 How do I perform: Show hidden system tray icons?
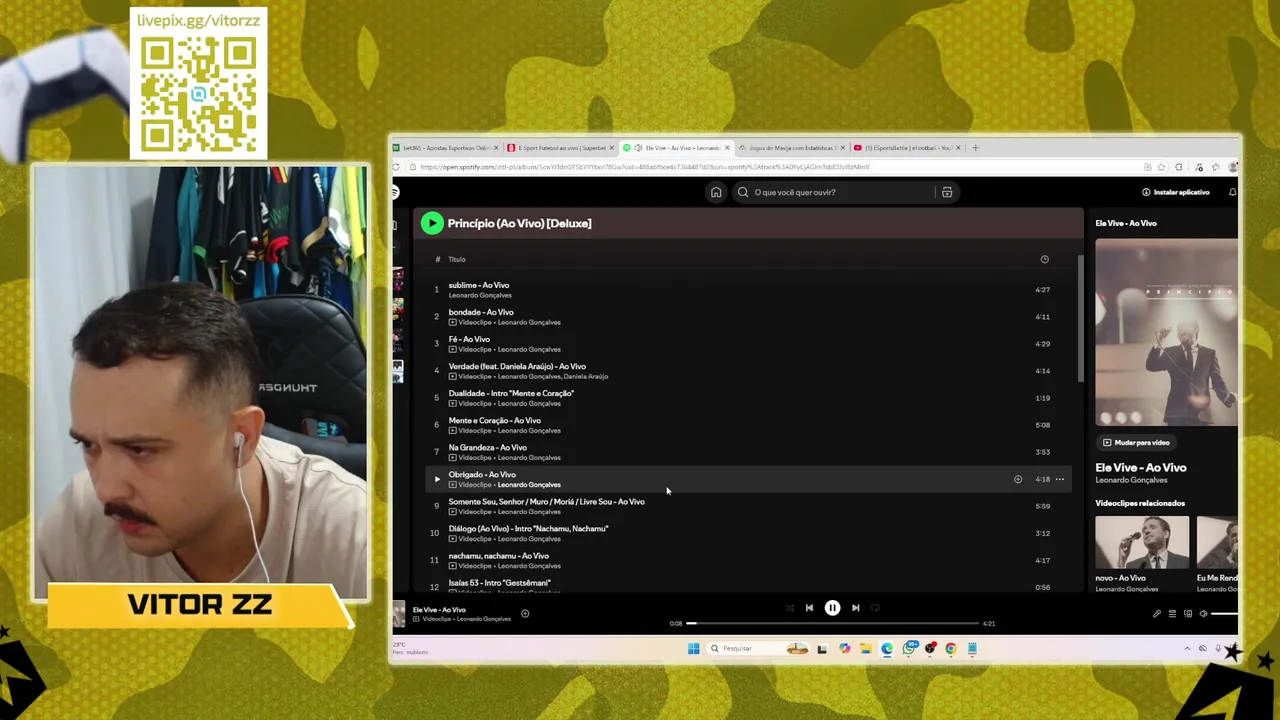point(1187,648)
